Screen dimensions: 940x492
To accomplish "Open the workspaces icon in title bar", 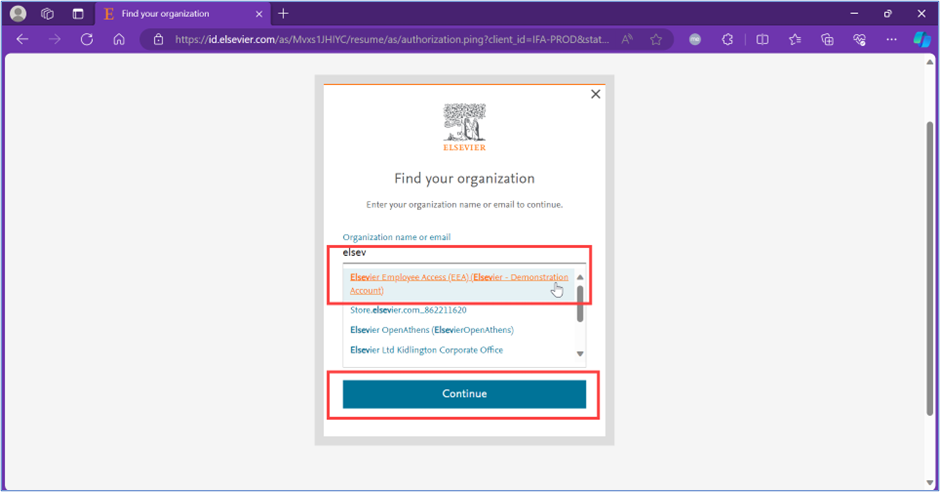I will (x=47, y=13).
